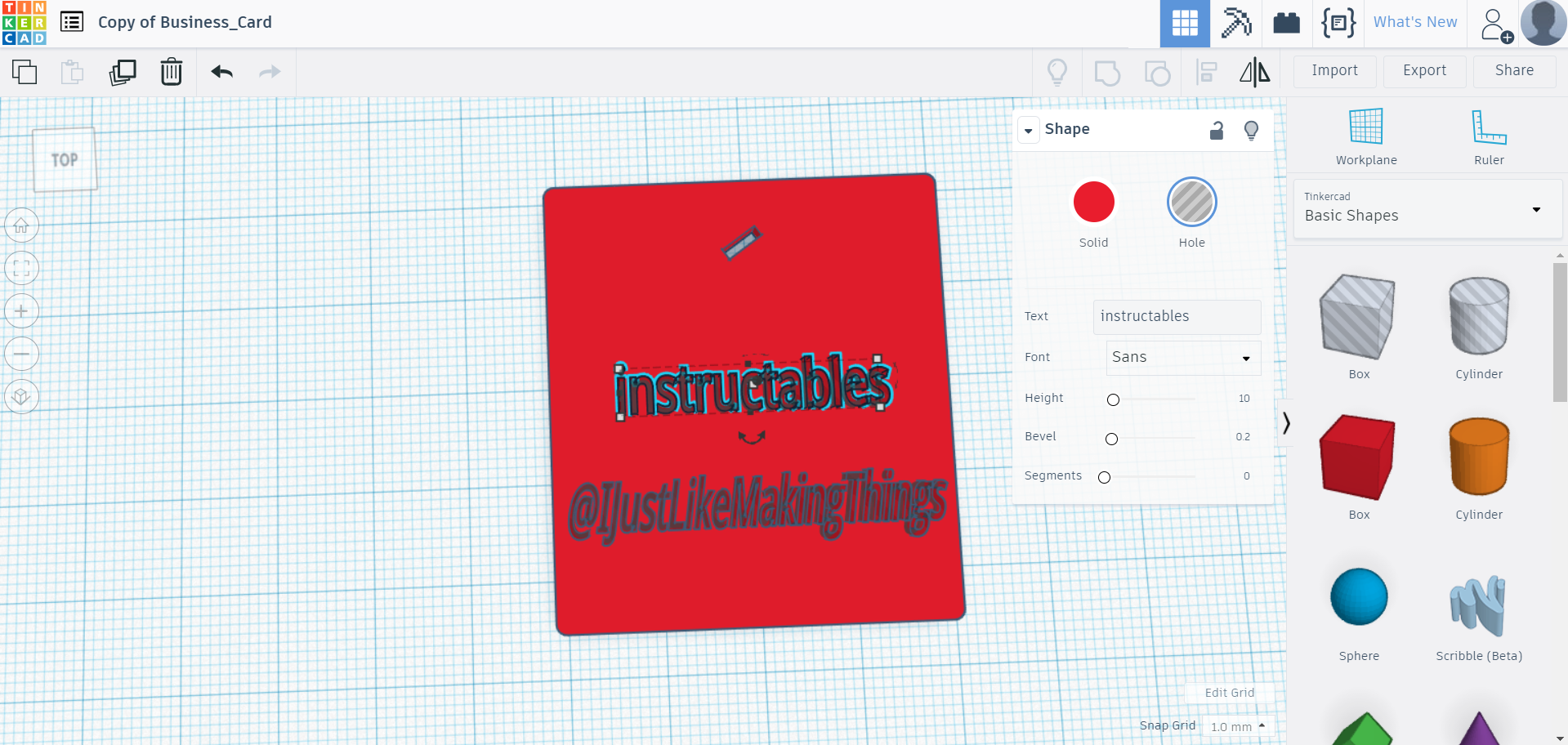The height and width of the screenshot is (745, 1568).
Task: Click the shapes panel scrollbar
Action: [x=1560, y=331]
